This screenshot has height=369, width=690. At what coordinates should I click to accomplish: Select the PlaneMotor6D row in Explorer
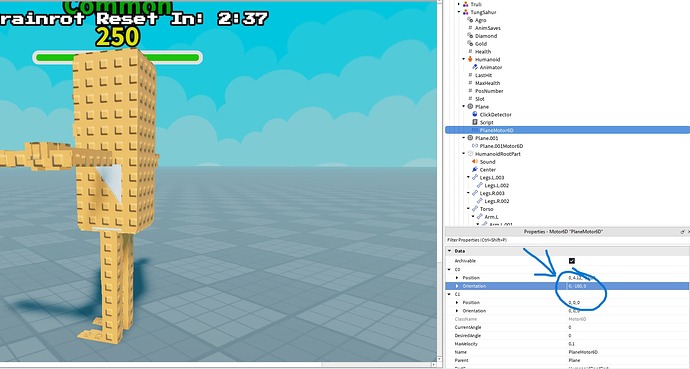567,130
